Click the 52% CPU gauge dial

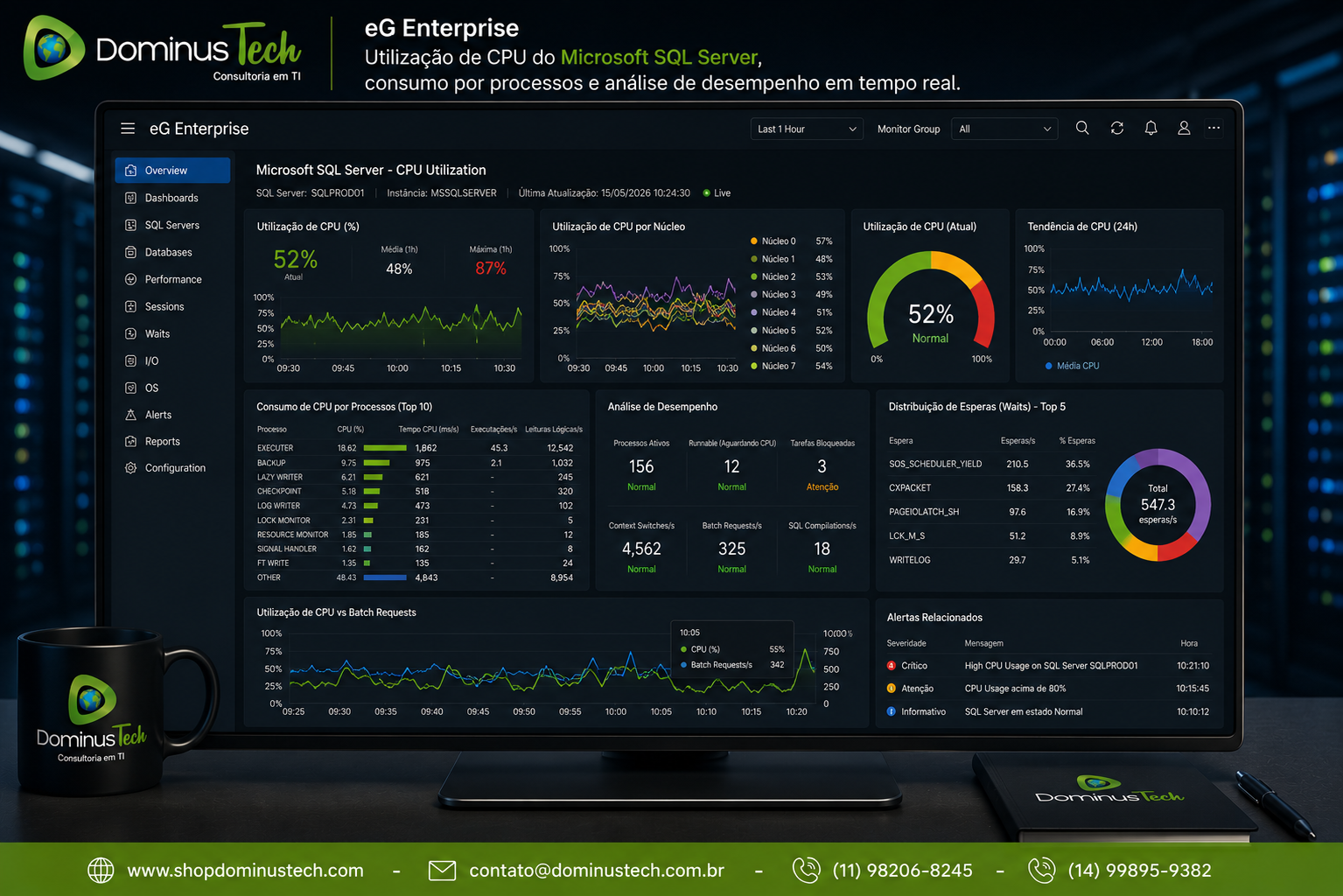pos(930,302)
